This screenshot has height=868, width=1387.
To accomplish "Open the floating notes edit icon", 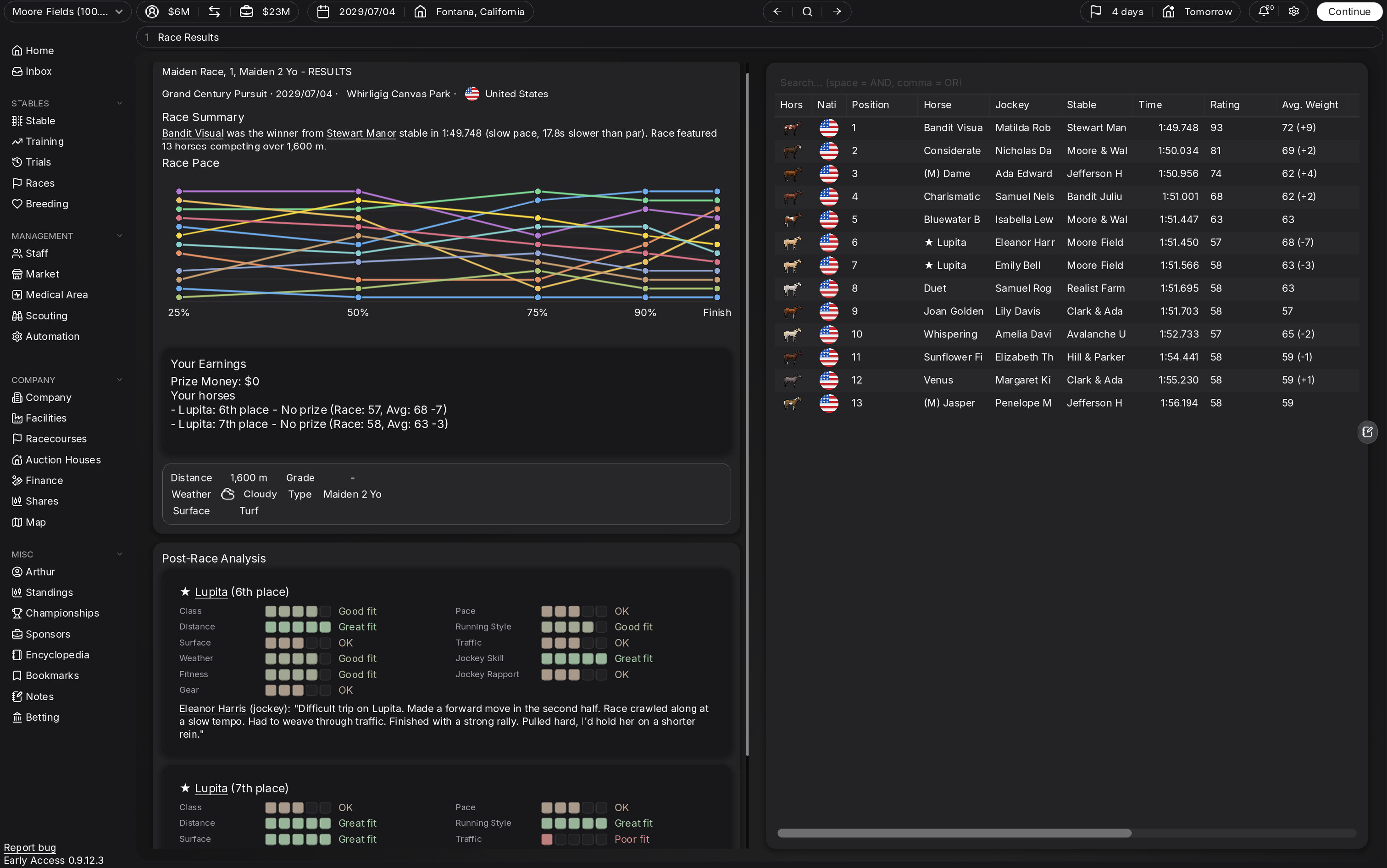I will (1367, 431).
